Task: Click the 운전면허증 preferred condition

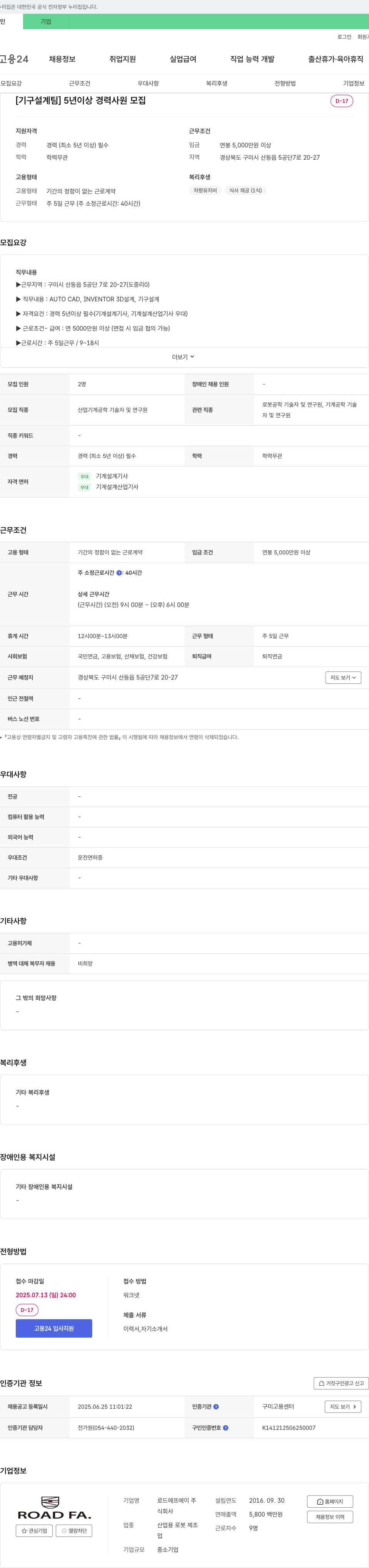Action: point(90,858)
